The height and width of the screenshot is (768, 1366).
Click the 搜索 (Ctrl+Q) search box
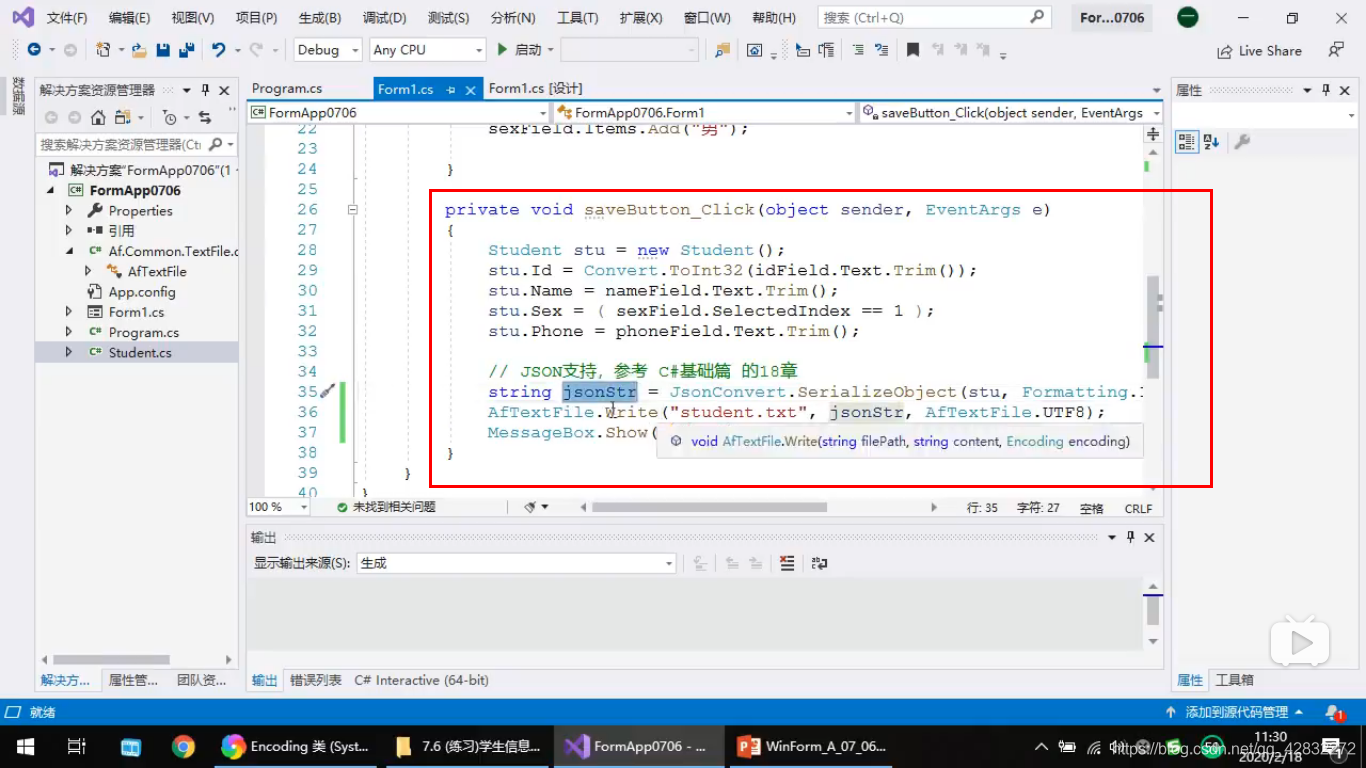(x=934, y=17)
